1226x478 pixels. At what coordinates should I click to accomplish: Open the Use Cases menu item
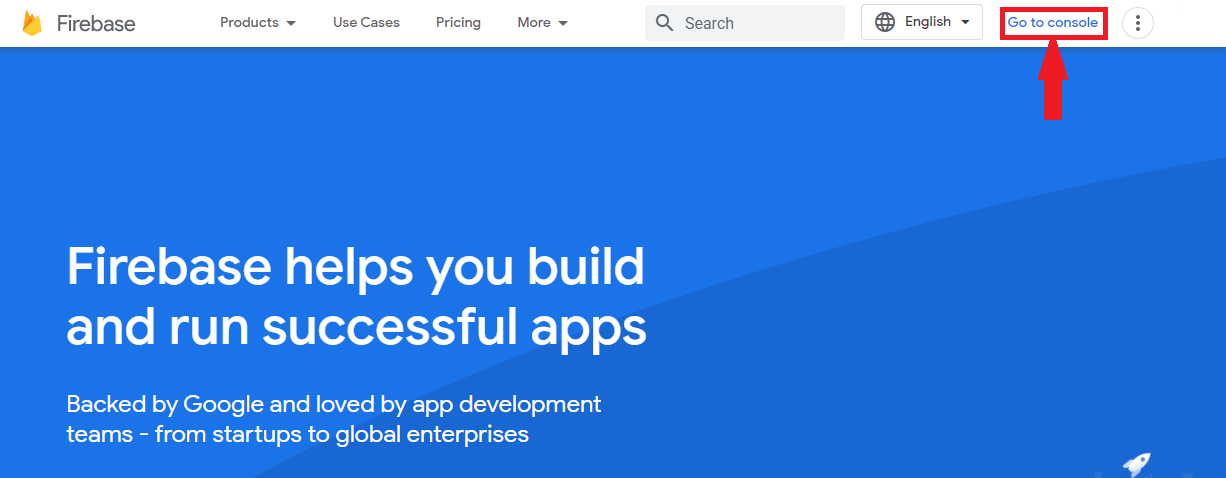(x=366, y=22)
